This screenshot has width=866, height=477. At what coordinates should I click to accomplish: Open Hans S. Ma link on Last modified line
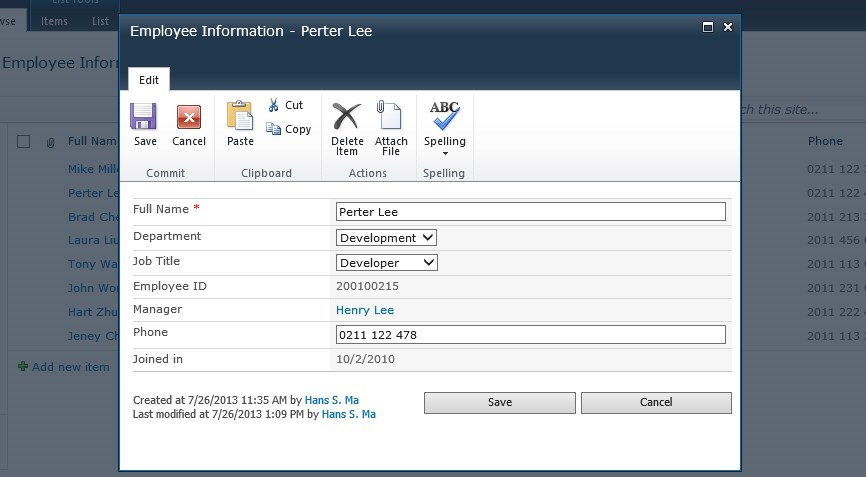pyautogui.click(x=348, y=414)
